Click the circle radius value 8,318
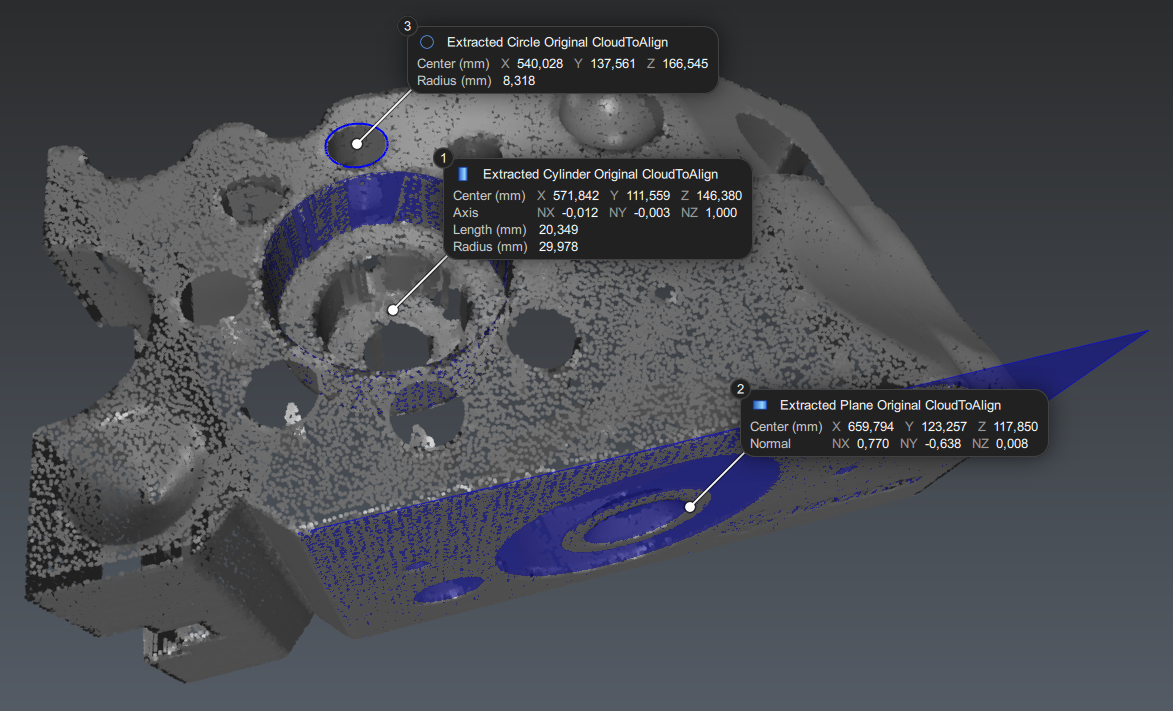 [x=518, y=81]
